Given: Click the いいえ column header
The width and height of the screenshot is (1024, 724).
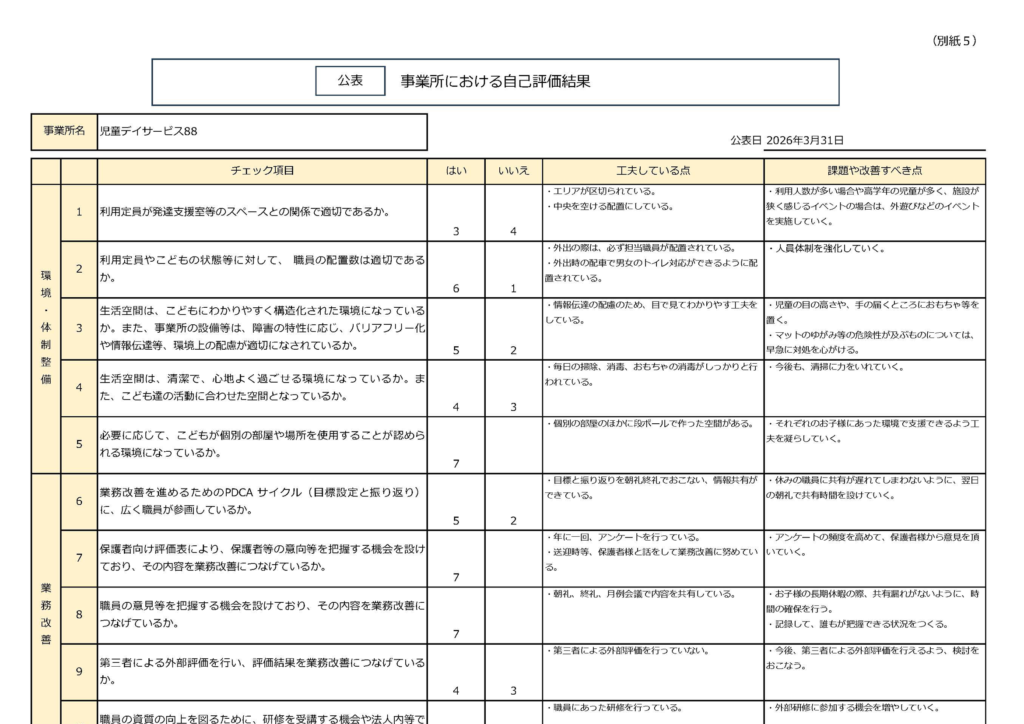Looking at the screenshot, I should [513, 171].
